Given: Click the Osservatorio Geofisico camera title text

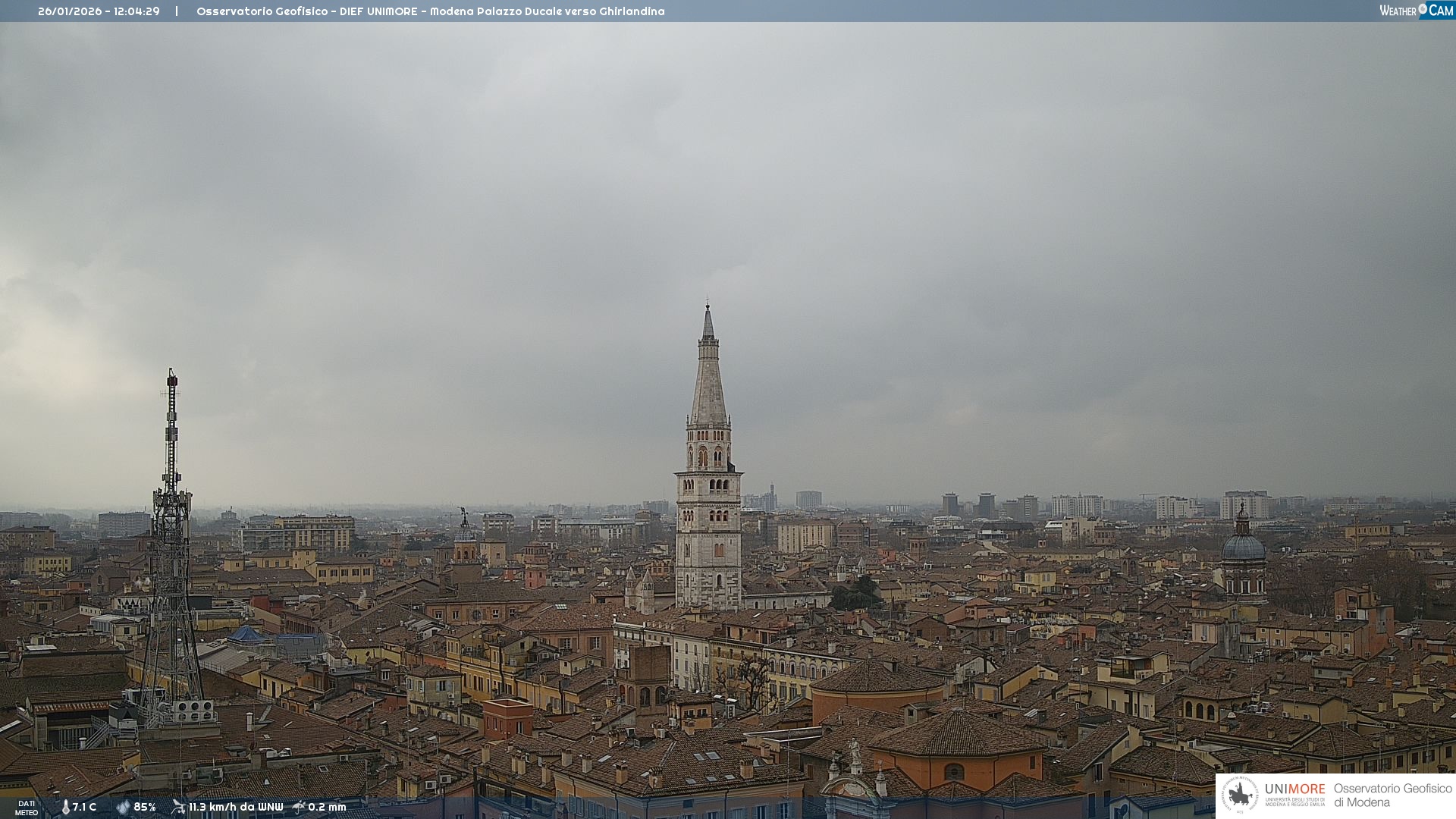Looking at the screenshot, I should [430, 11].
